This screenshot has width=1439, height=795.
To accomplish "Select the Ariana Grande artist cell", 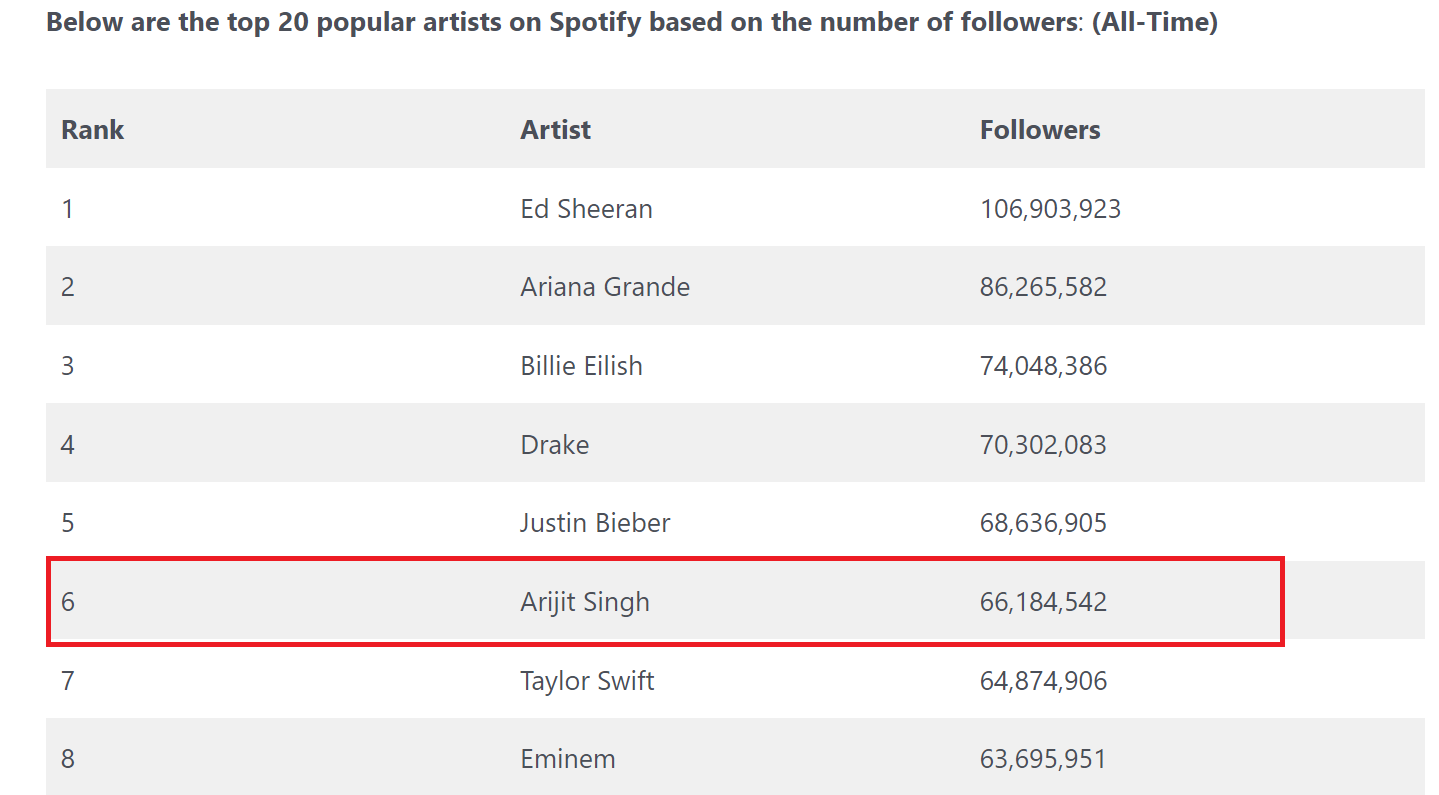I will click(x=605, y=287).
